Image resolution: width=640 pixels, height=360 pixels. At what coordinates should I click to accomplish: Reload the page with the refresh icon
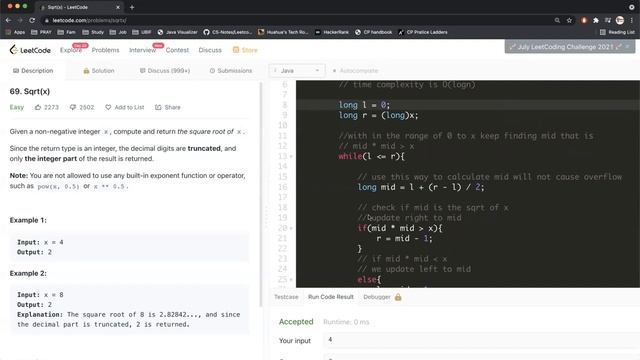[32, 20]
